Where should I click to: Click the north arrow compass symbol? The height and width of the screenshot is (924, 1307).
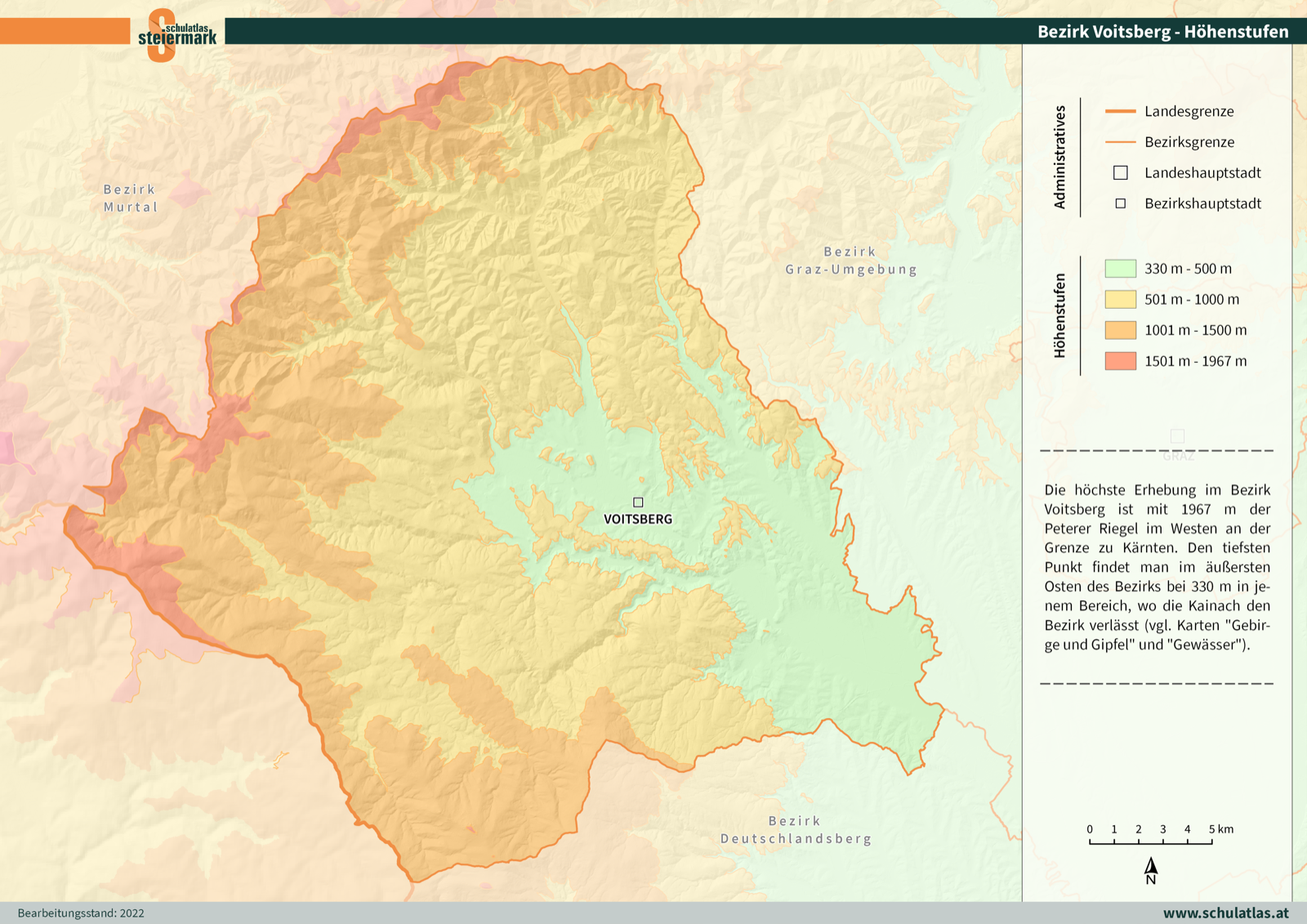click(x=1151, y=869)
